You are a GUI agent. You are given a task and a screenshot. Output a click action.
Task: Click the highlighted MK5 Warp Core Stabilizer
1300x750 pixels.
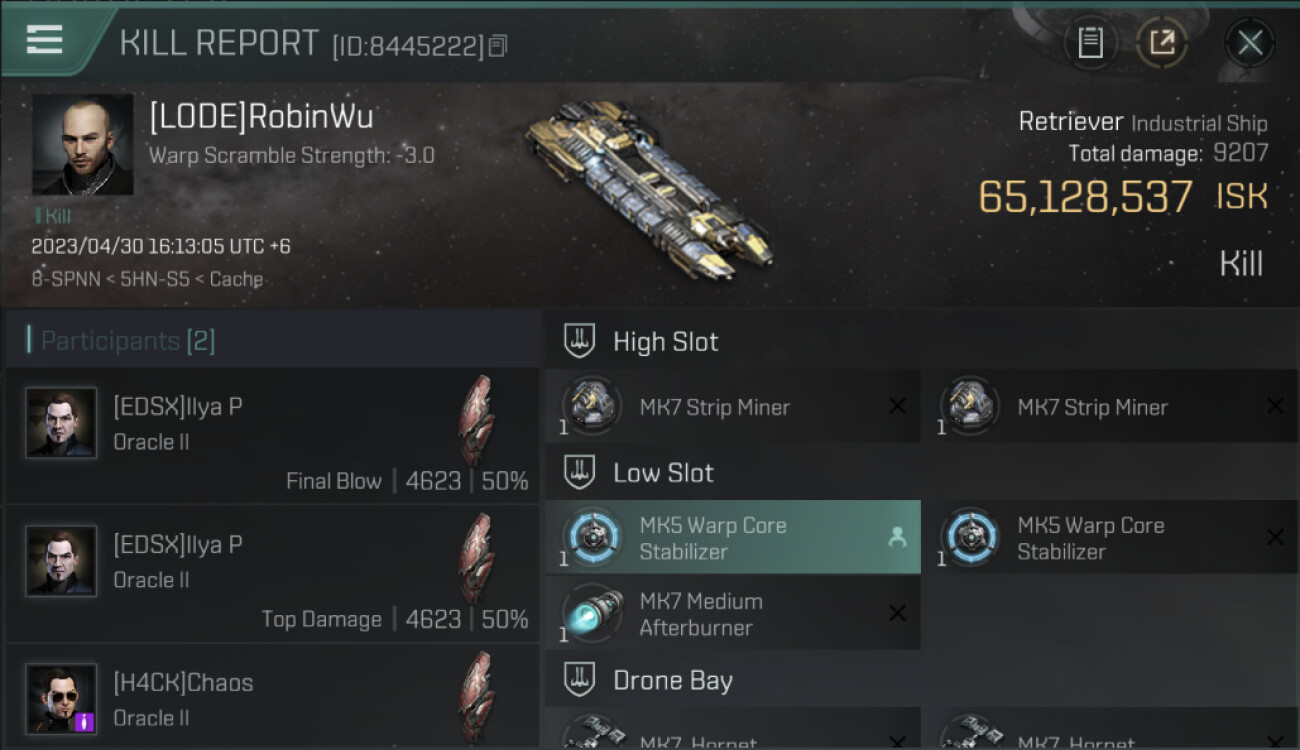coord(733,538)
